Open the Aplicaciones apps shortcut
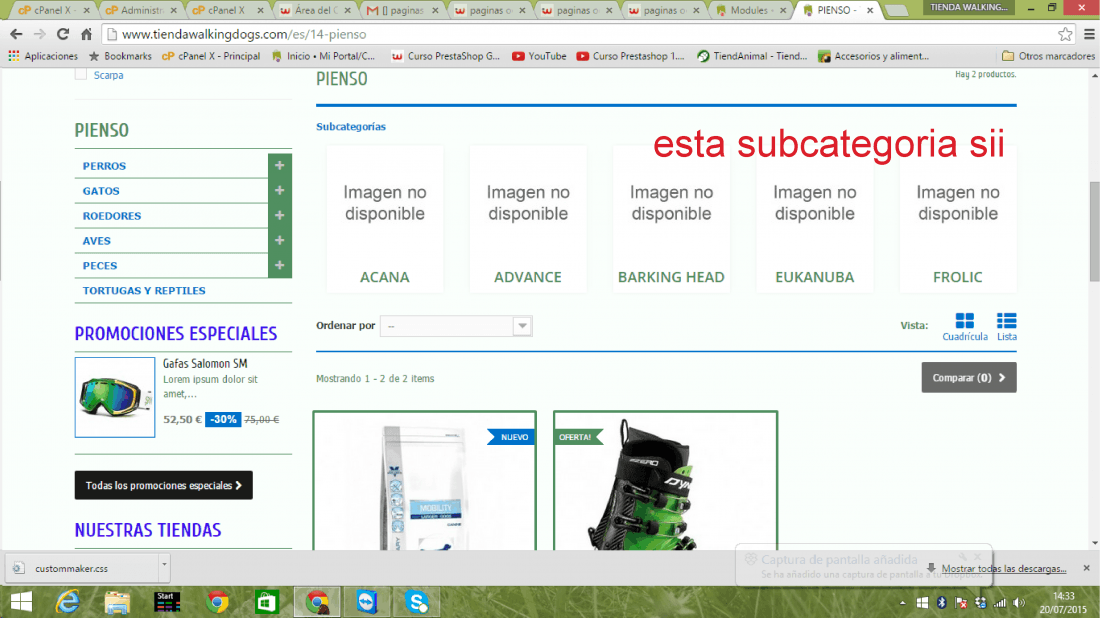Screen dimensions: 1100x618 43,56
